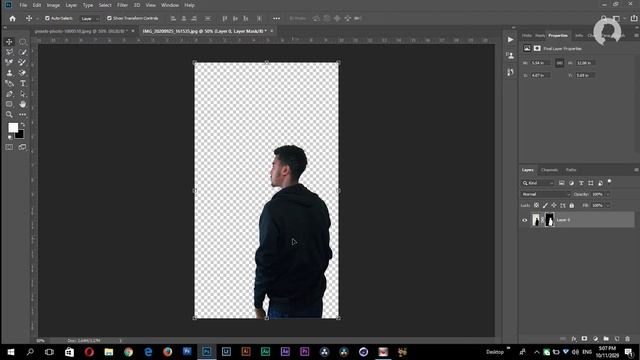Screen dimensions: 640x360
Task: Click the layer Opacity 100% value field
Action: tap(598, 194)
